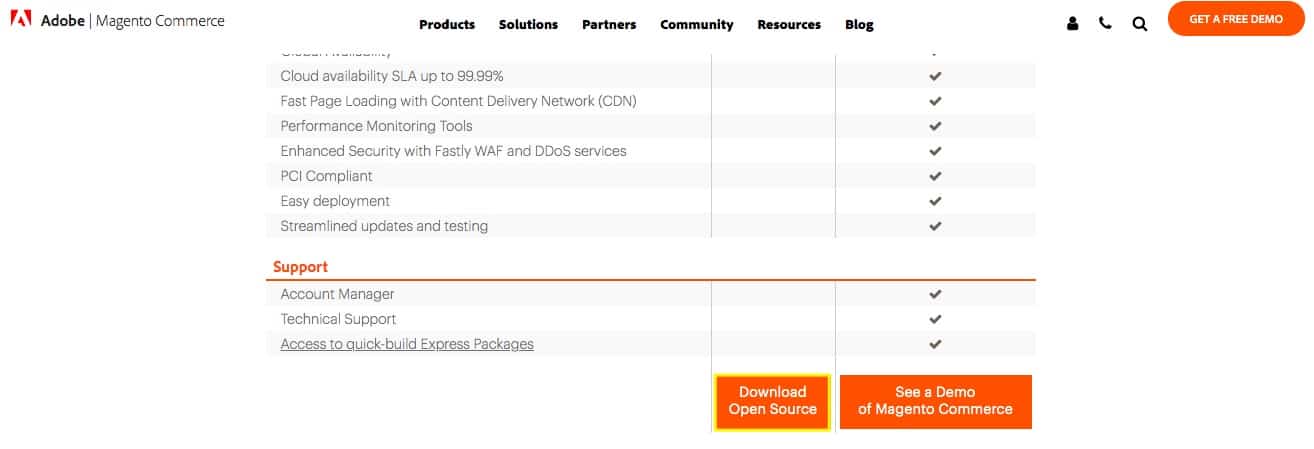Click checkmark in PCI Compliant row

[935, 176]
